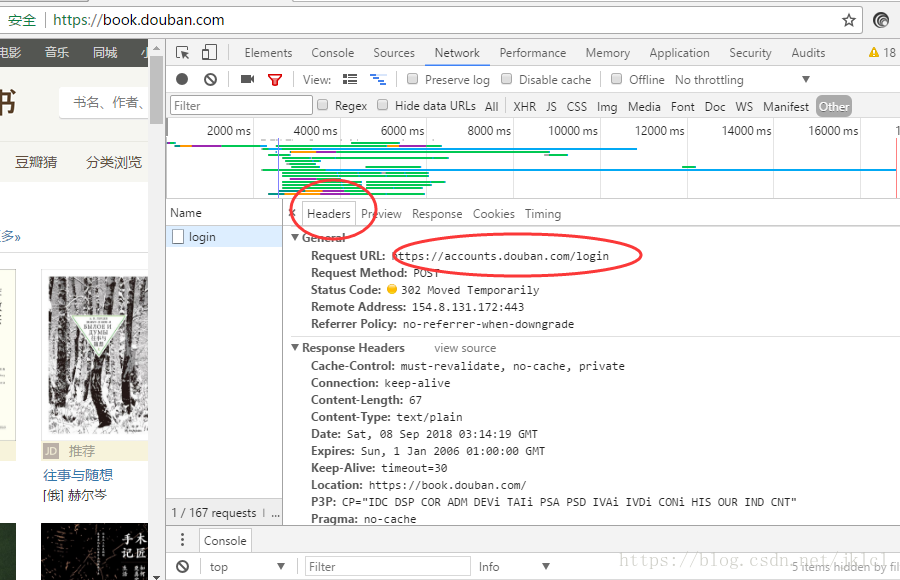
Task: Open the Console drawer tab
Action: tap(225, 540)
